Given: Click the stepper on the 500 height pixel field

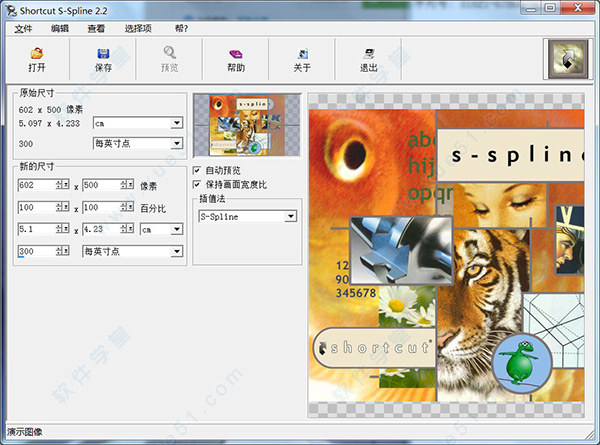Looking at the screenshot, I should (127, 185).
